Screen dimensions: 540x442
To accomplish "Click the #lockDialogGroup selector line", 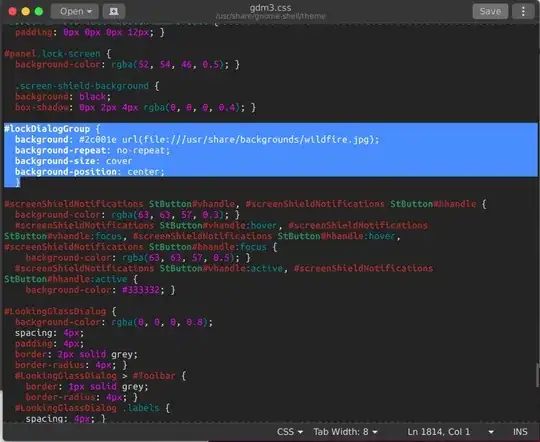I will [52, 129].
